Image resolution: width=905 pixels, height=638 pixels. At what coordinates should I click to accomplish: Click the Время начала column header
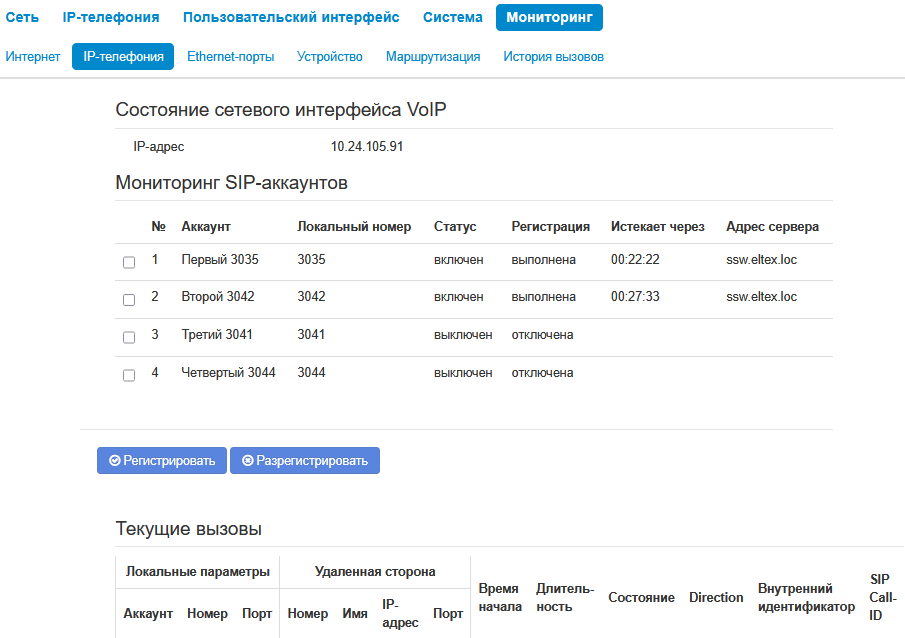500,598
